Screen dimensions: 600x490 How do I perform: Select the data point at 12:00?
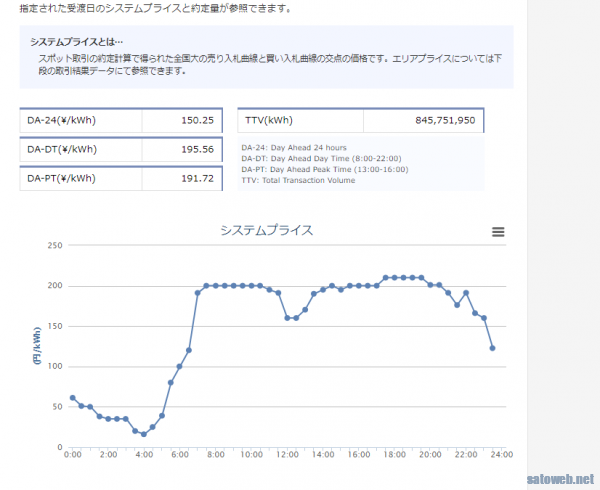click(x=287, y=318)
